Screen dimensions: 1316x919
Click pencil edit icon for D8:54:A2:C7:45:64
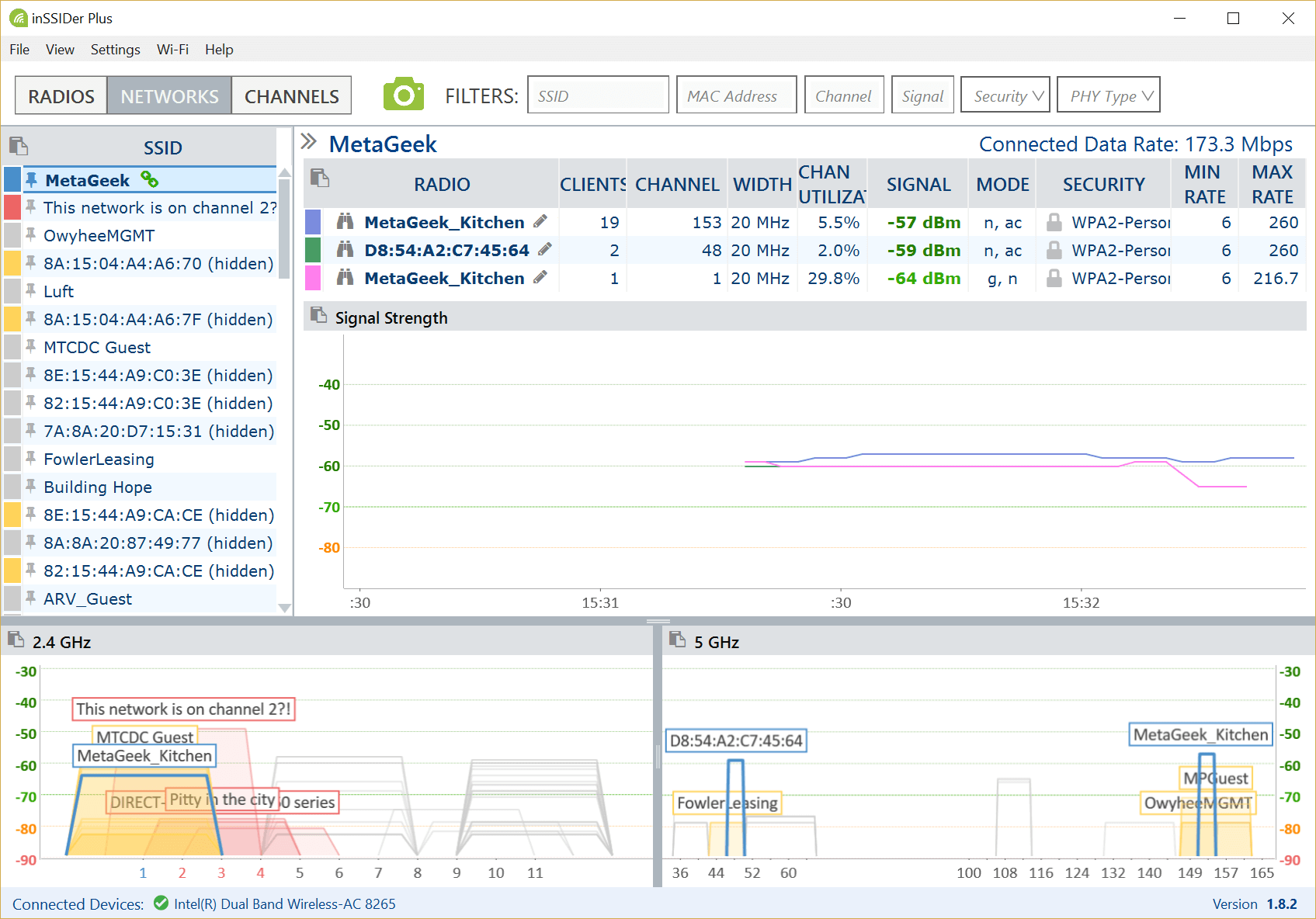coord(545,249)
